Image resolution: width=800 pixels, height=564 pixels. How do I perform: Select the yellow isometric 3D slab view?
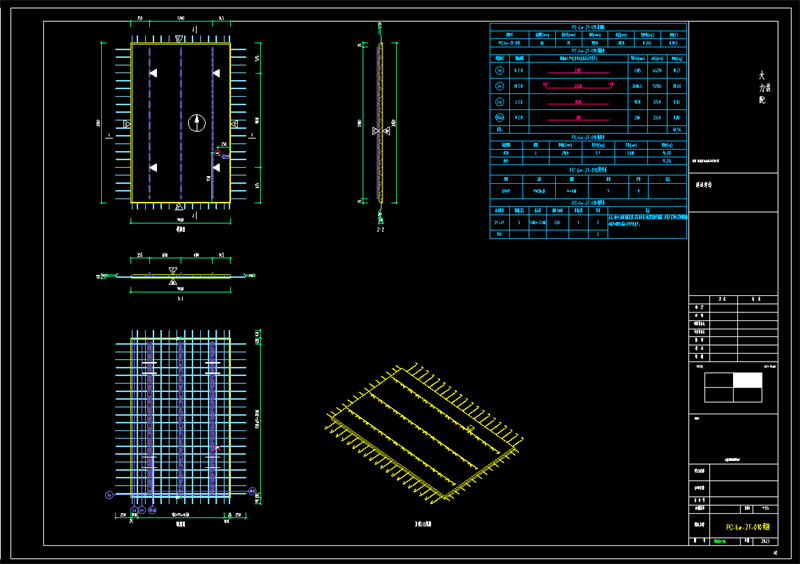[x=424, y=434]
